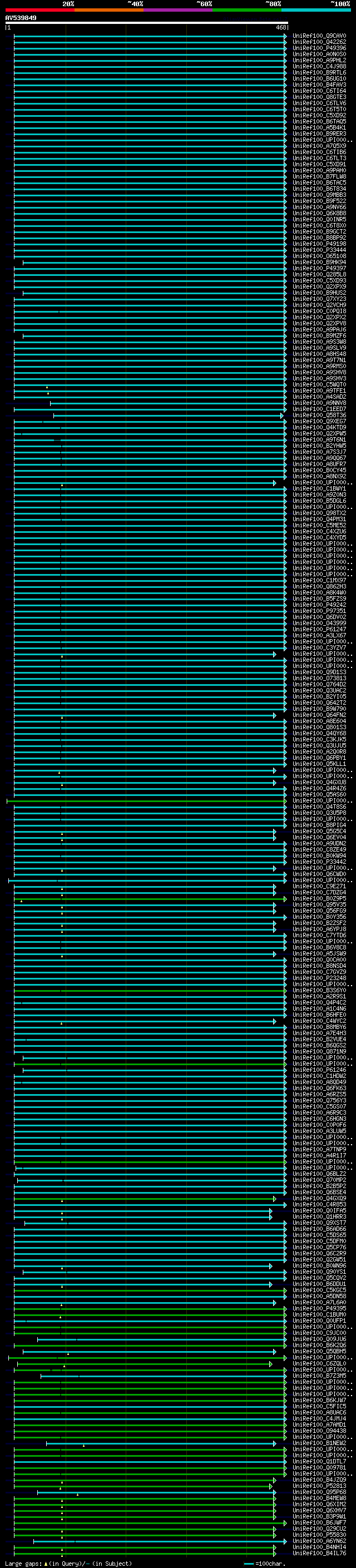The image size is (356, 1568).
Task: Click UniRef100_Q6K8B8 label
Action: [x=319, y=213]
